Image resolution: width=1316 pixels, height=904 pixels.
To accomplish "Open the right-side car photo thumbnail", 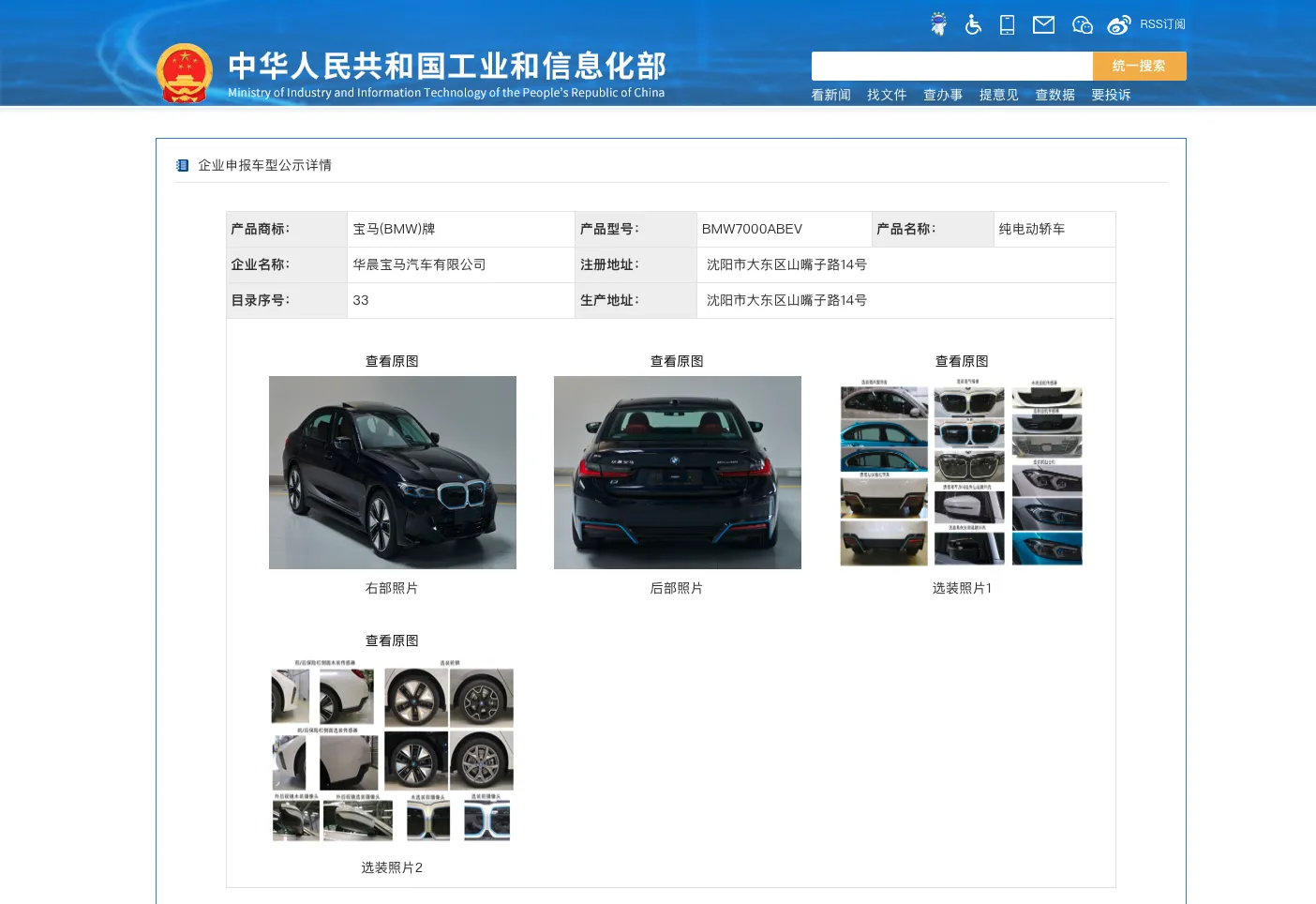I will tap(393, 473).
